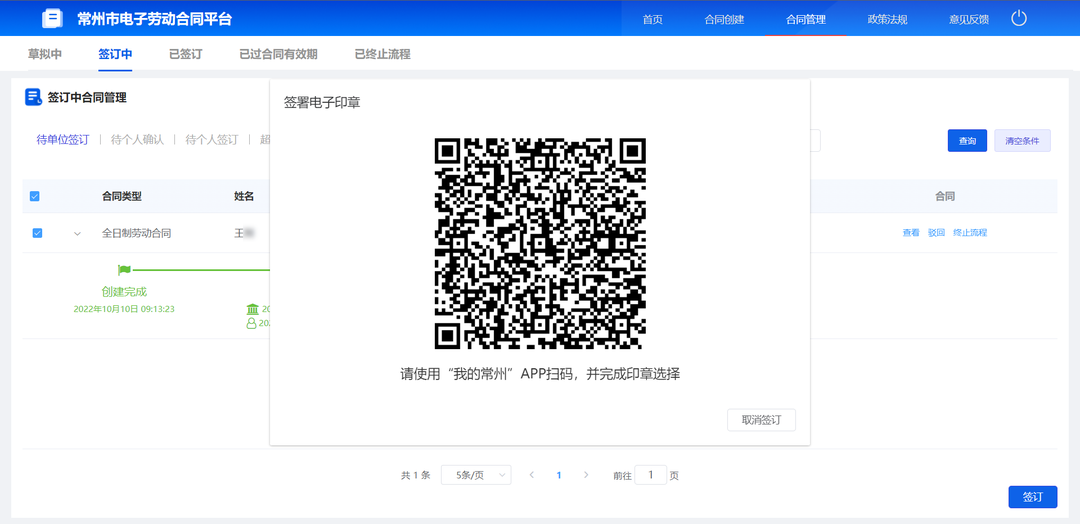The height and width of the screenshot is (524, 1080).
Task: Click the 清空条件 button
Action: click(x=1022, y=140)
